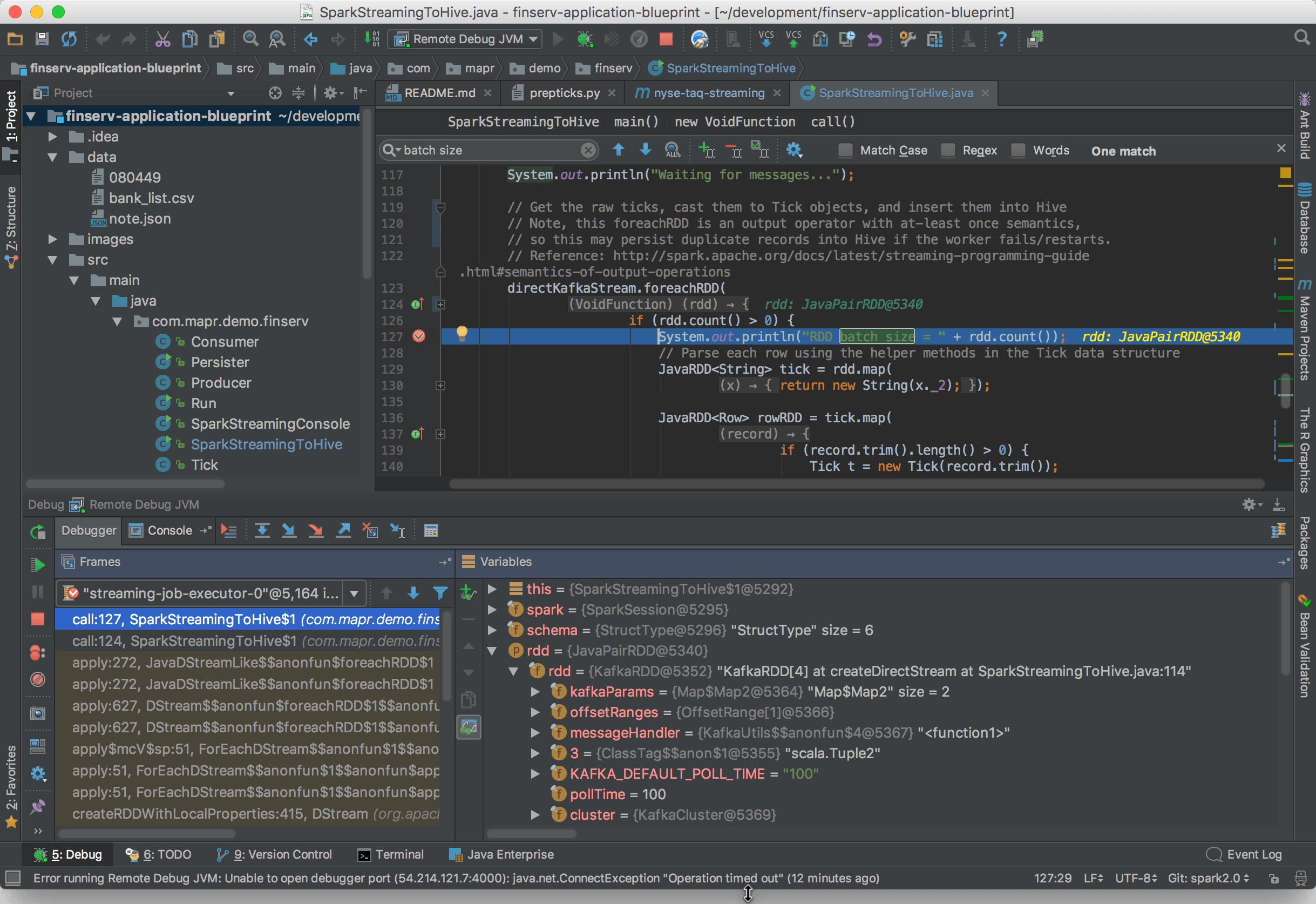Mute all breakpoints in the debugger sidebar
Viewport: 1316px width, 904px height.
click(38, 680)
